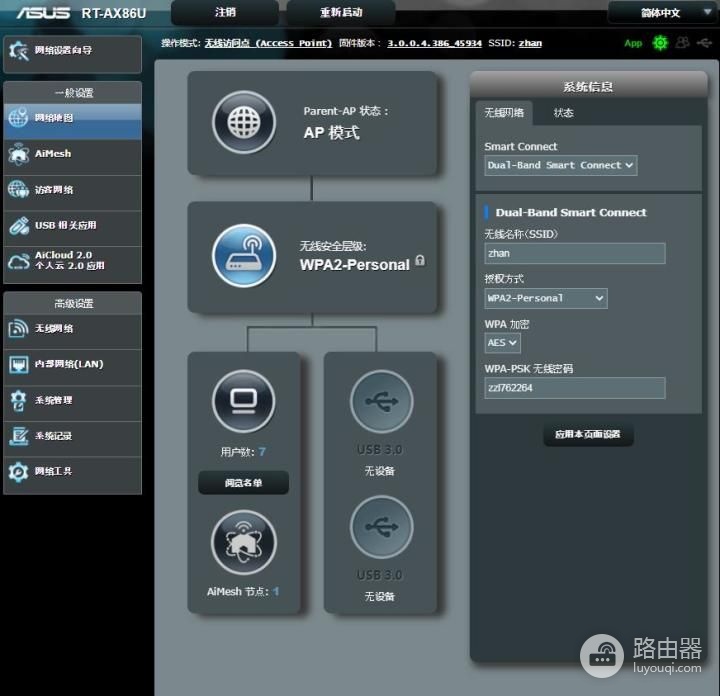Open the client computer icon

(244, 401)
